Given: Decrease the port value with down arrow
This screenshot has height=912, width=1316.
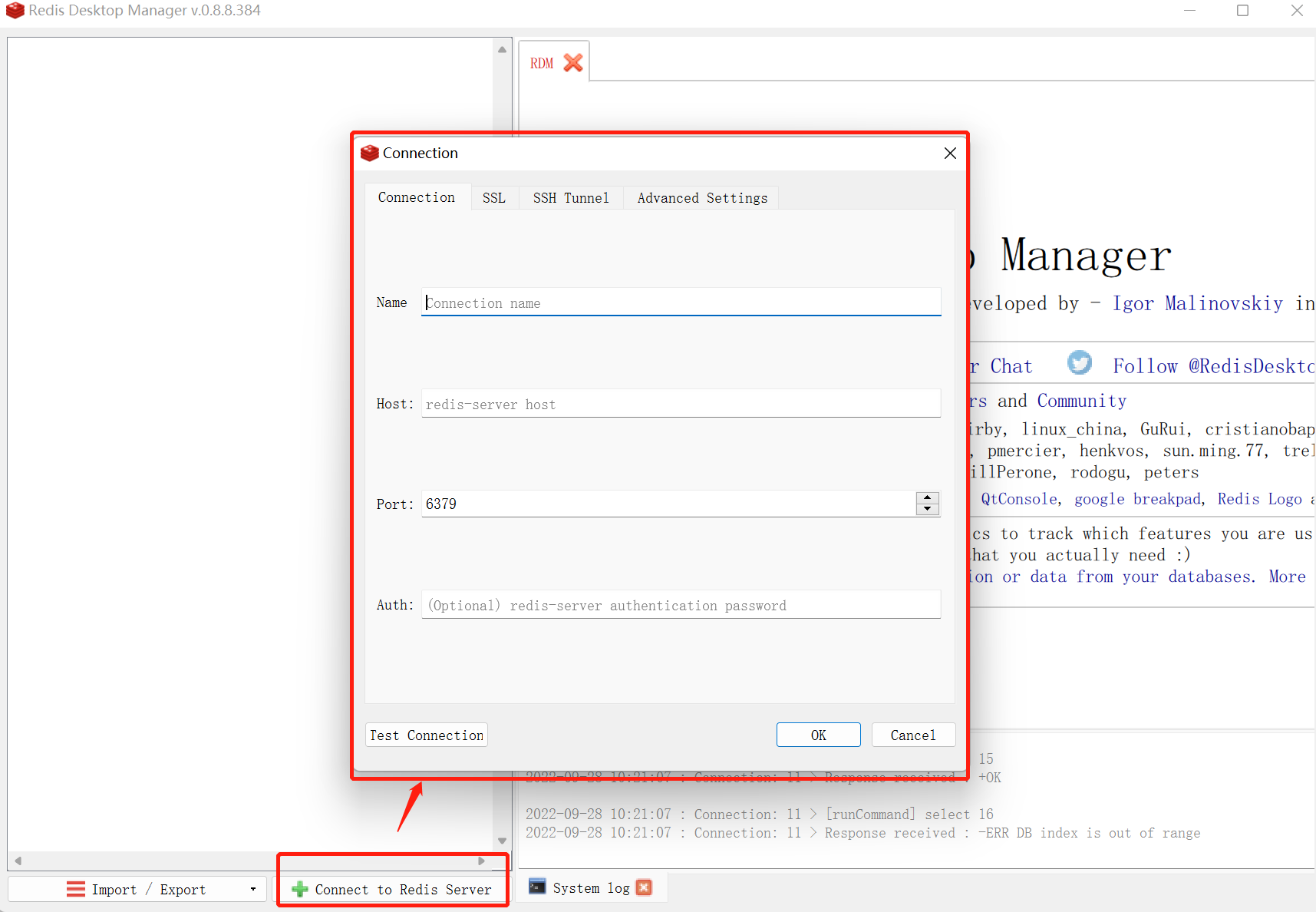Looking at the screenshot, I should click(x=928, y=509).
